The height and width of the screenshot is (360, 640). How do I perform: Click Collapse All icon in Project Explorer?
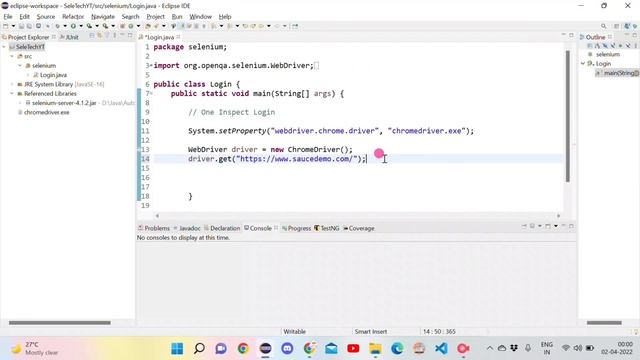pos(91,36)
